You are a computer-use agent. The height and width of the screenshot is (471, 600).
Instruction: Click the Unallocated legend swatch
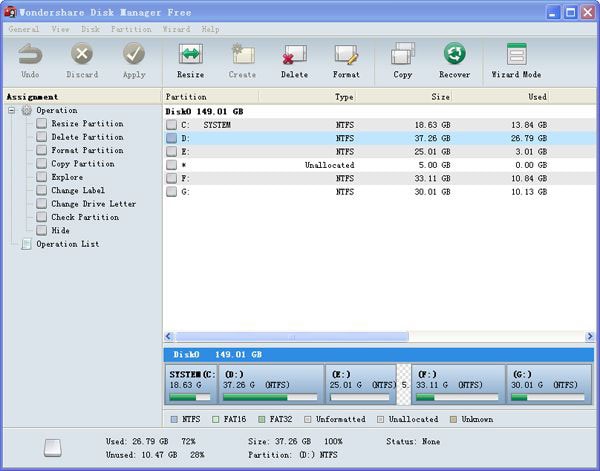tap(380, 420)
